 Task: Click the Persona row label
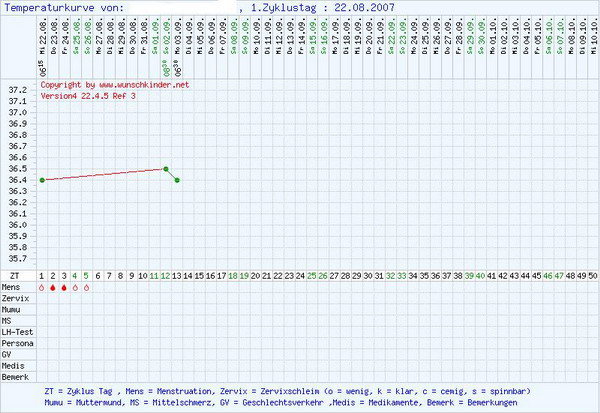pos(17,342)
